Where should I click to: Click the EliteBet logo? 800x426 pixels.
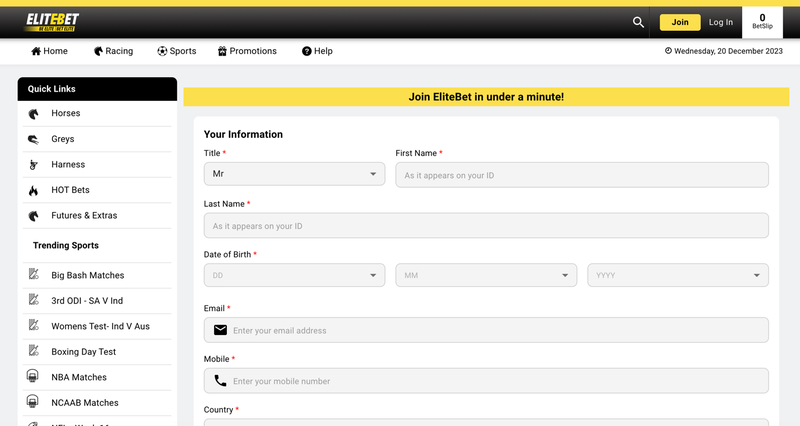tap(52, 22)
